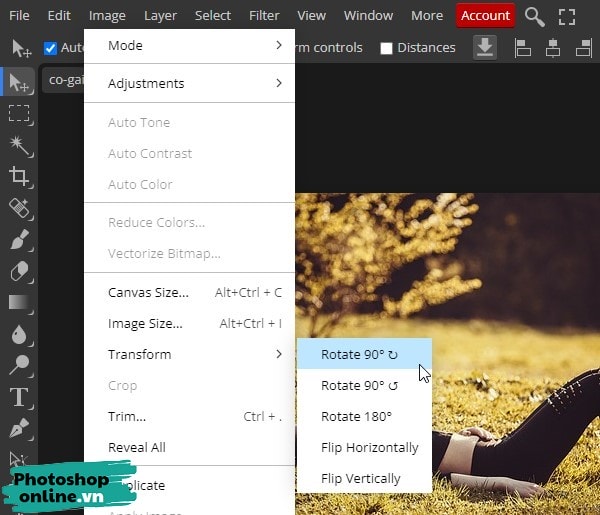
Task: Expand the Mode submenu
Action: tap(195, 45)
